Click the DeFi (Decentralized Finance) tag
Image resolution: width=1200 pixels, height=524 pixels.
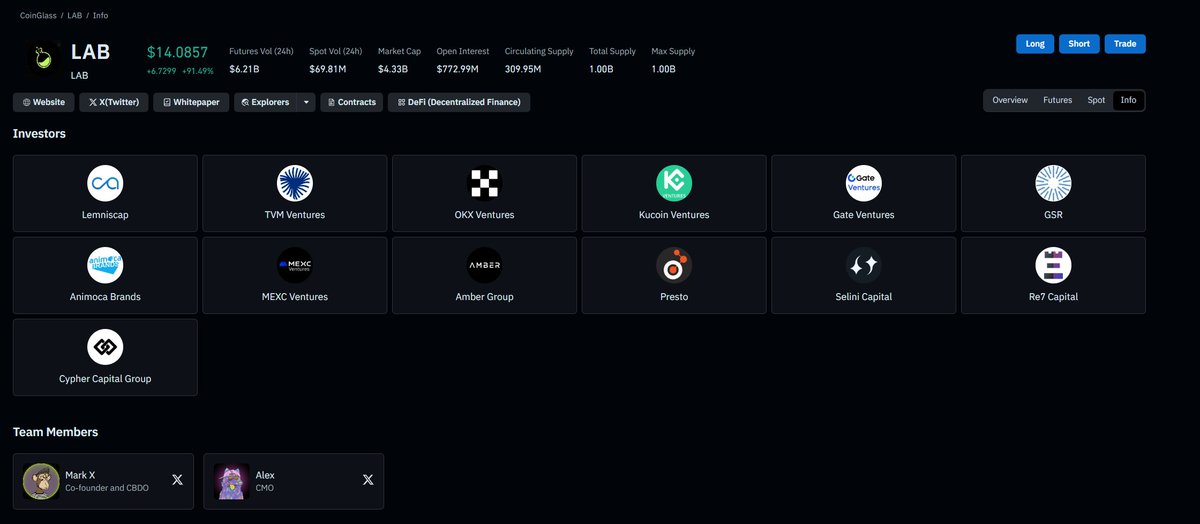point(459,102)
